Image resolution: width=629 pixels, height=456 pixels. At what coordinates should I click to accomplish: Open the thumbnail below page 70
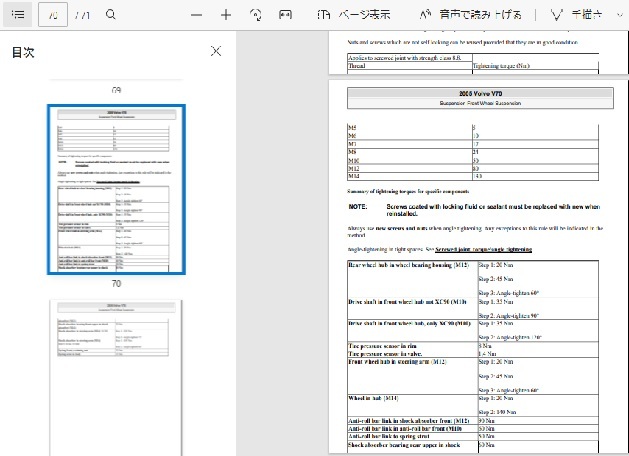point(116,377)
